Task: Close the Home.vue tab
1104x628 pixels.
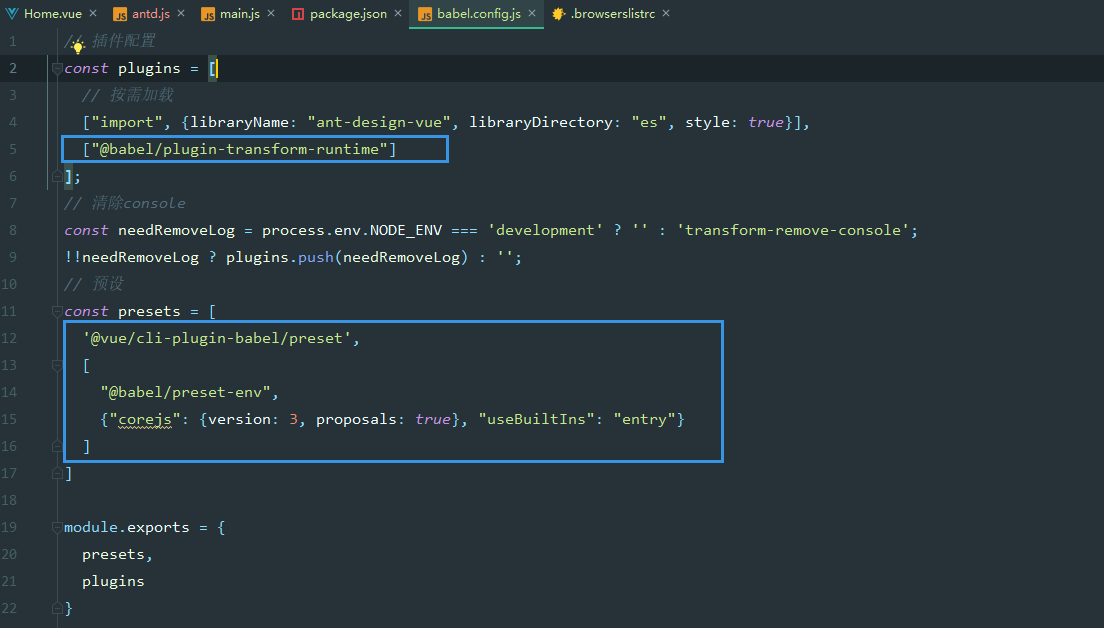Action: [x=93, y=13]
